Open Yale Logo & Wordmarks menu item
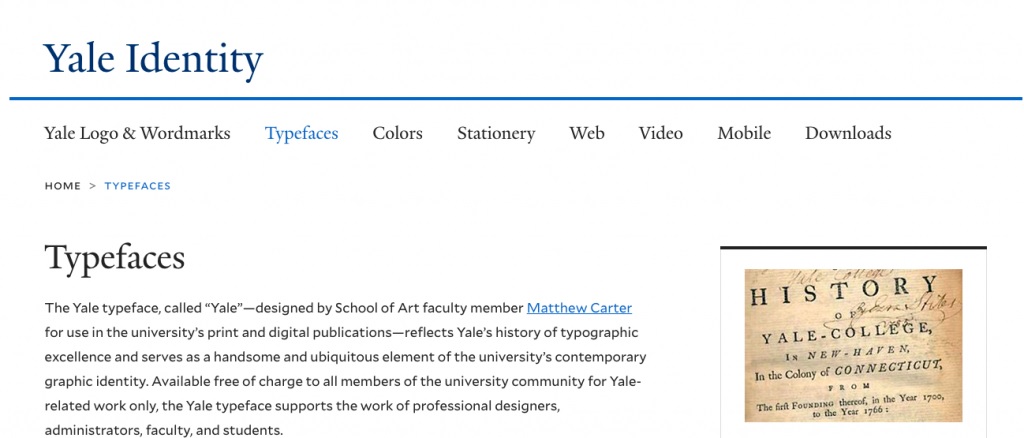Image resolution: width=1024 pixels, height=438 pixels. (x=137, y=133)
